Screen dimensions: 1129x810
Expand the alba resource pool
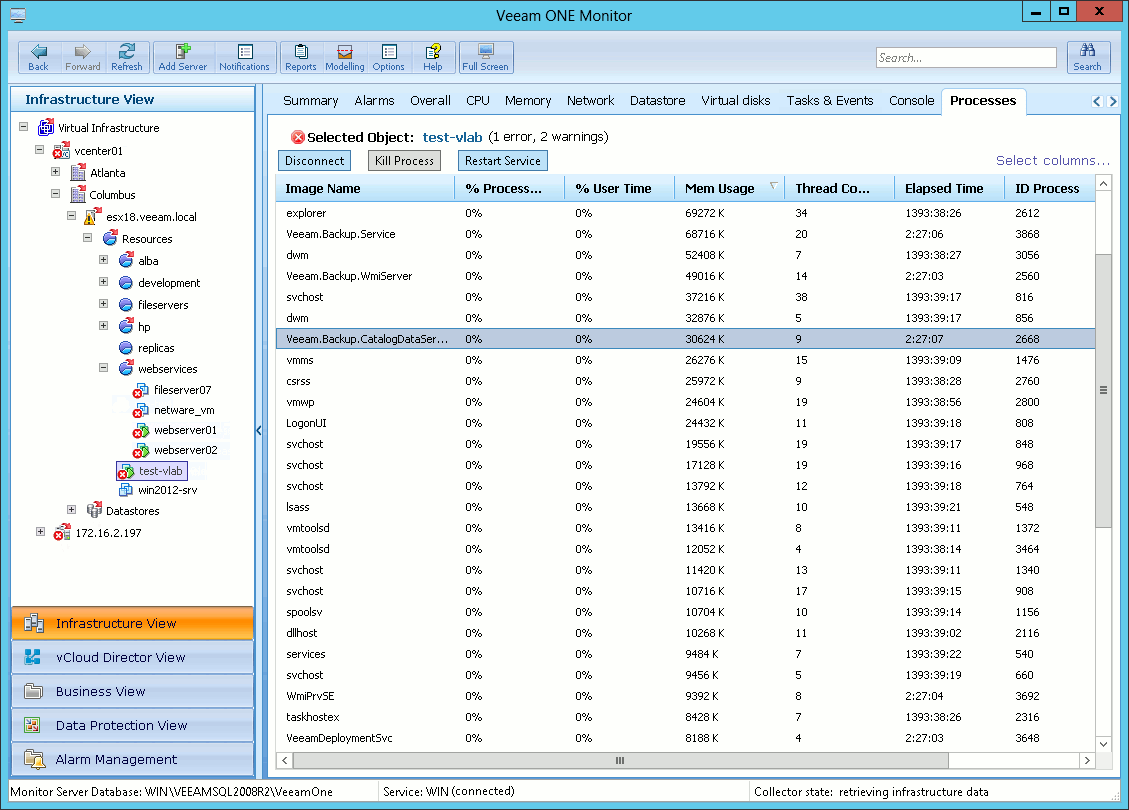click(x=104, y=259)
